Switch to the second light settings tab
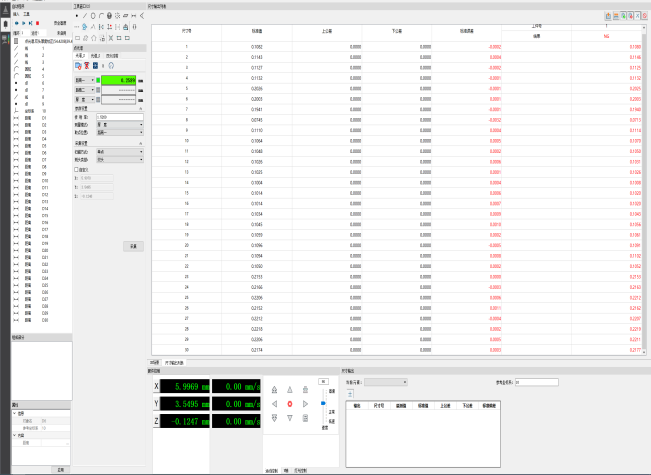 [x=94, y=56]
